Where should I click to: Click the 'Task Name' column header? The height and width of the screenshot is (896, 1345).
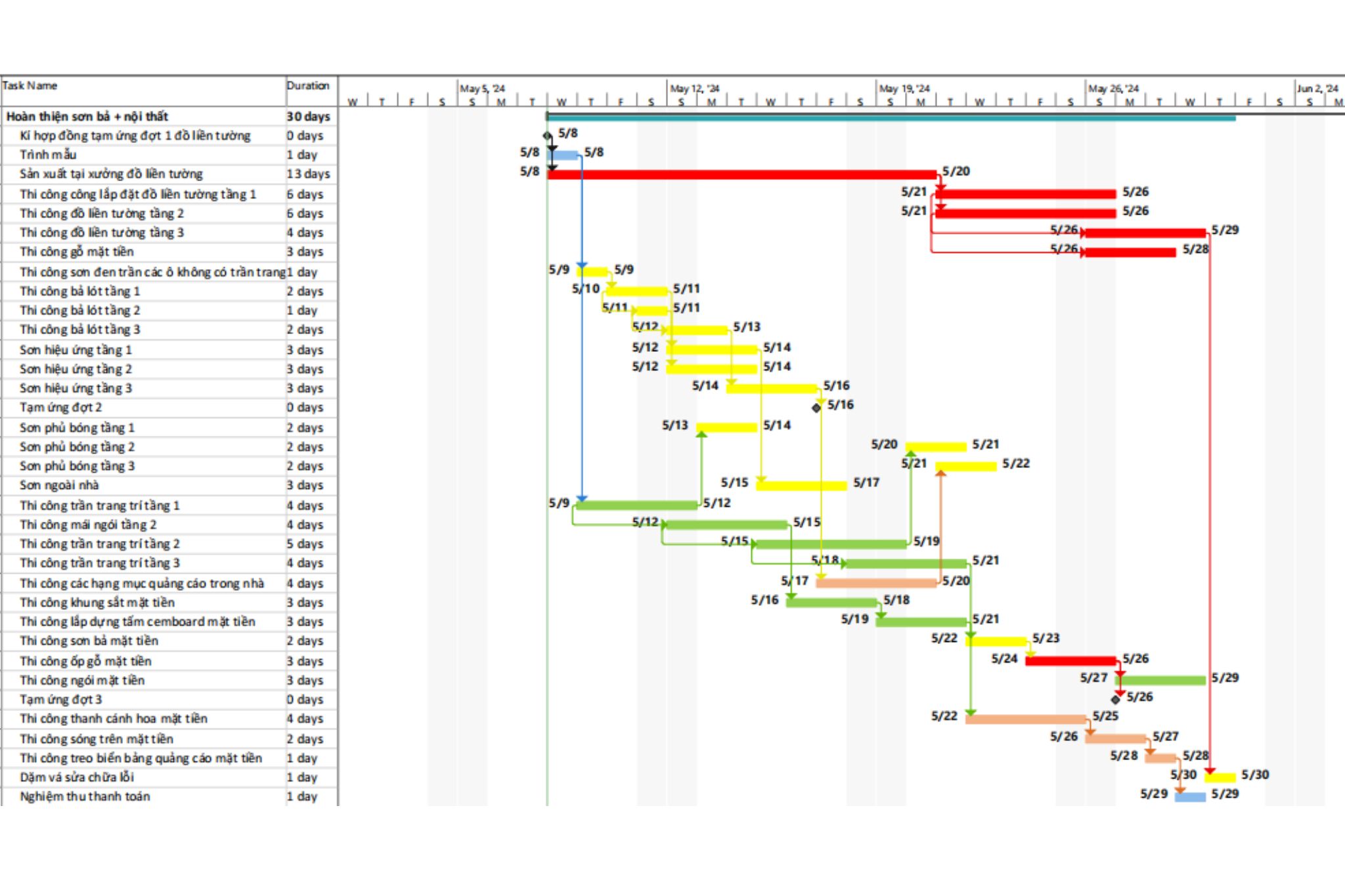[30, 86]
